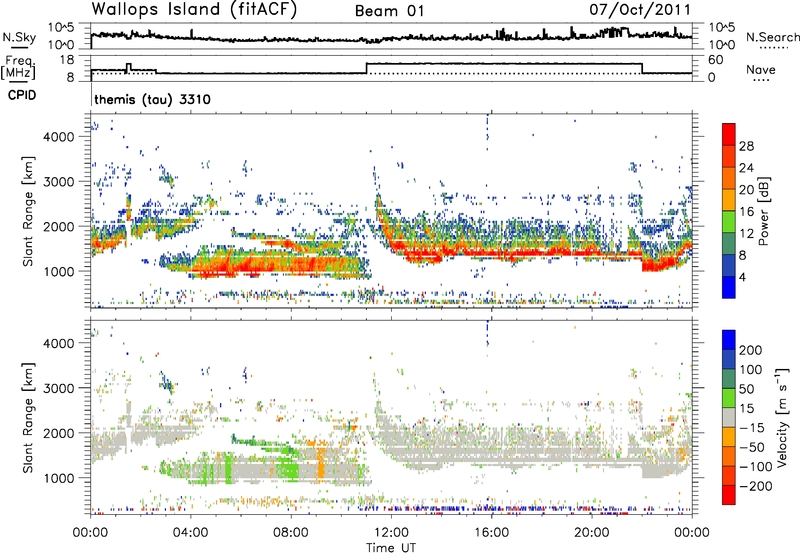Image resolution: width=800 pixels, height=554 pixels.
Task: Click the 18 tick on the frequency axis
Action: tap(67, 60)
